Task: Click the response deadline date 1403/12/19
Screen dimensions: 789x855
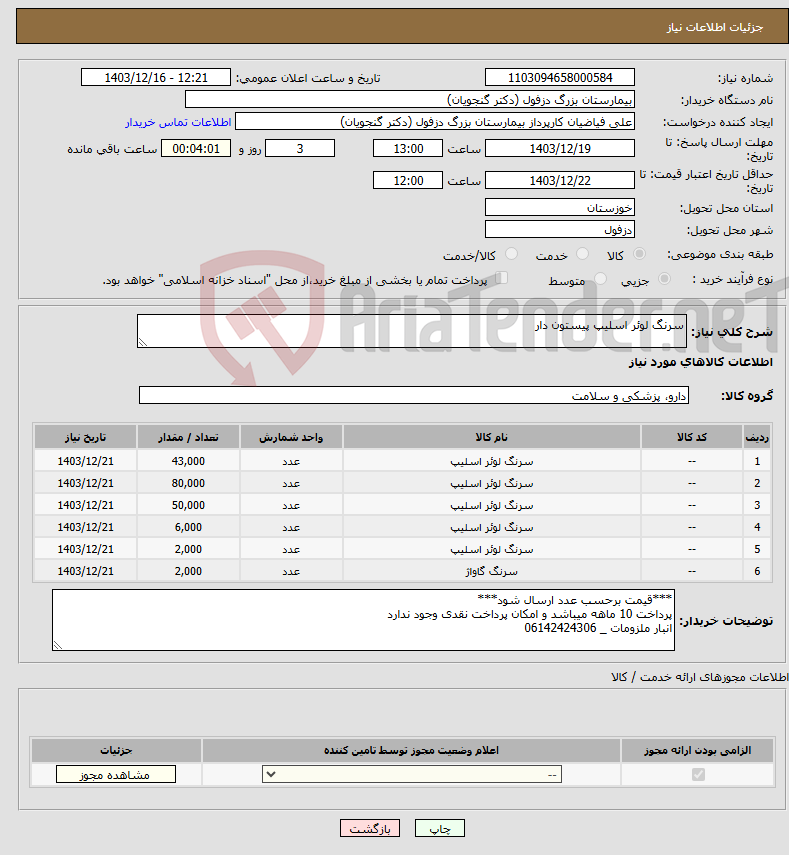Action: click(x=560, y=148)
